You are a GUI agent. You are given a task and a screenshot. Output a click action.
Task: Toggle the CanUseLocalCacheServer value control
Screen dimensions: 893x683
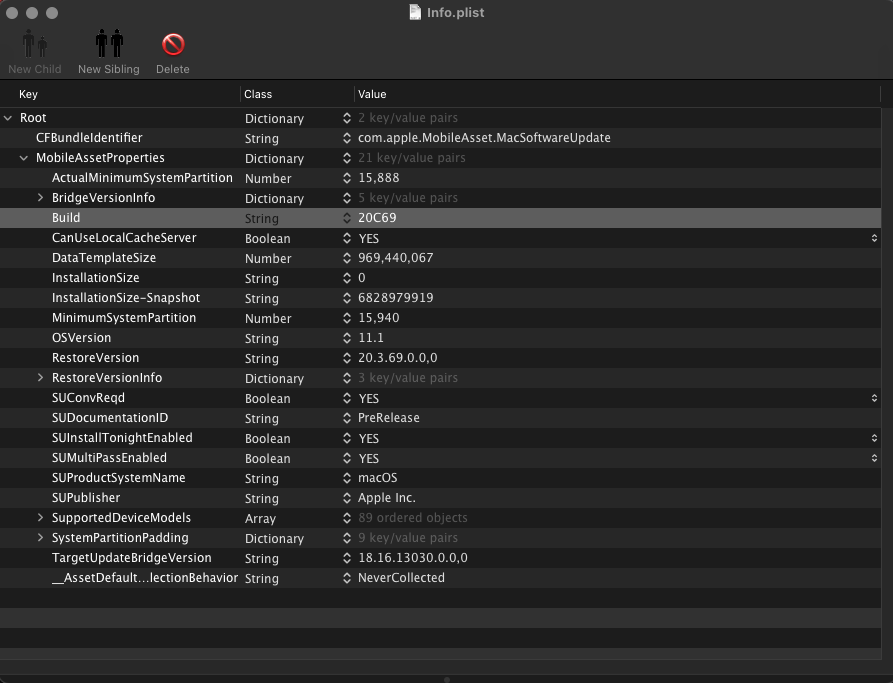click(x=875, y=238)
